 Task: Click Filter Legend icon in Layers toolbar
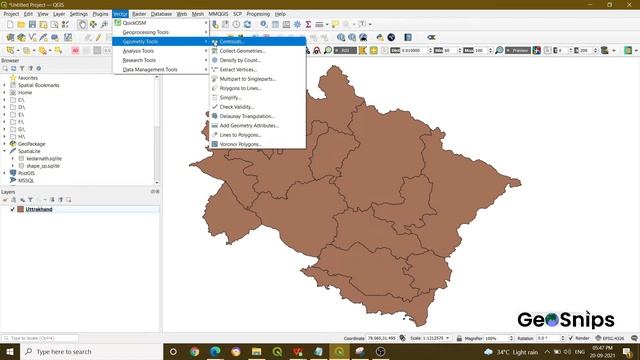click(x=30, y=200)
